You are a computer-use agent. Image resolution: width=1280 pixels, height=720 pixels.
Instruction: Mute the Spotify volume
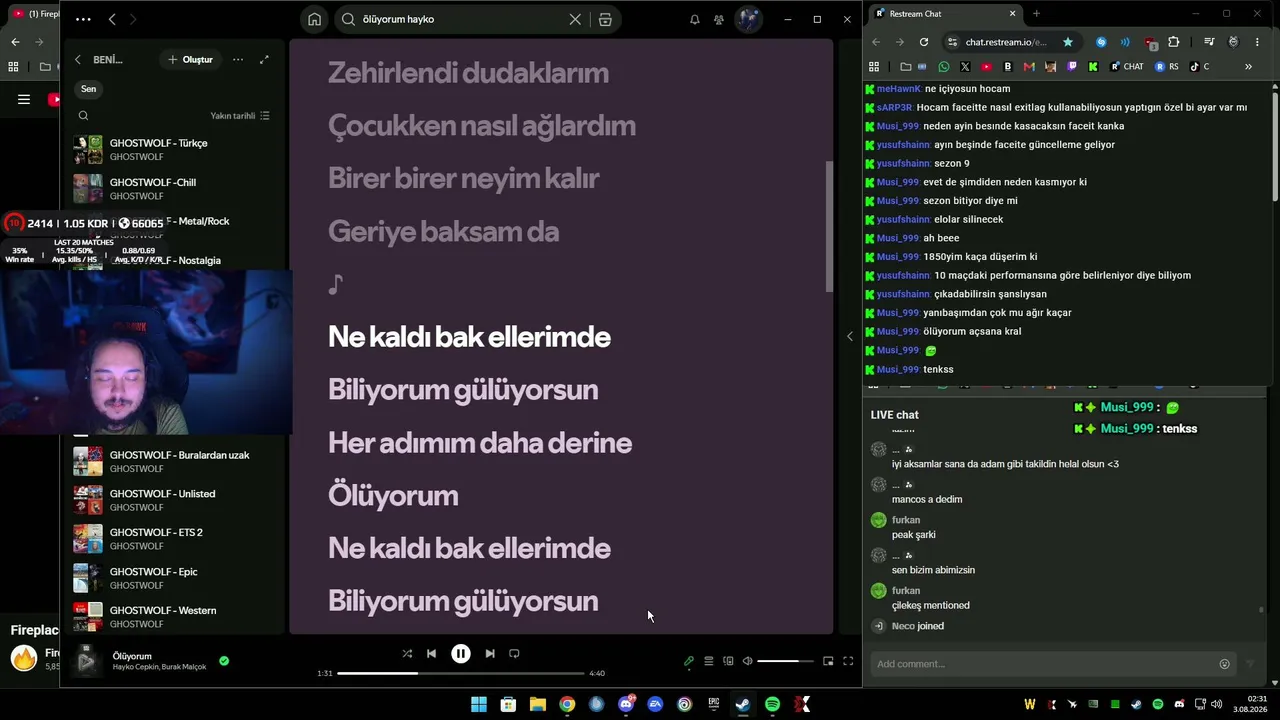point(747,661)
